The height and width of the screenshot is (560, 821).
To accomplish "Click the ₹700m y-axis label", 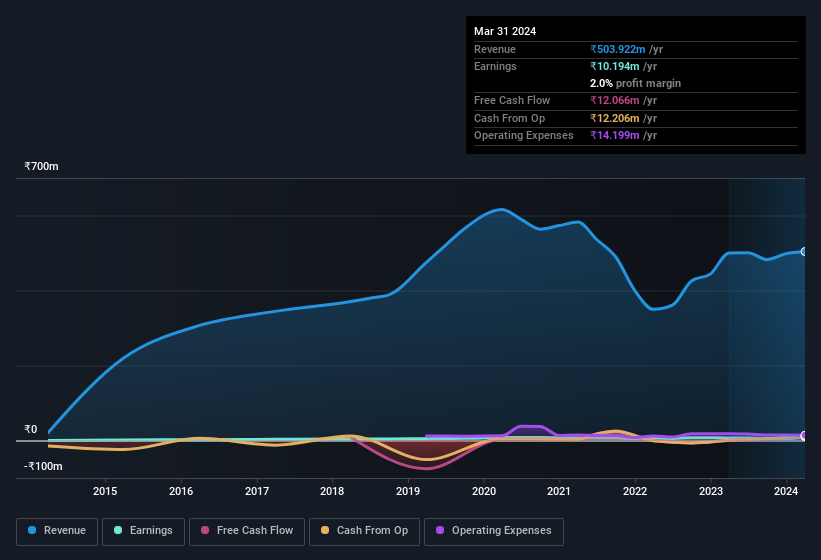I will click(x=42, y=167).
